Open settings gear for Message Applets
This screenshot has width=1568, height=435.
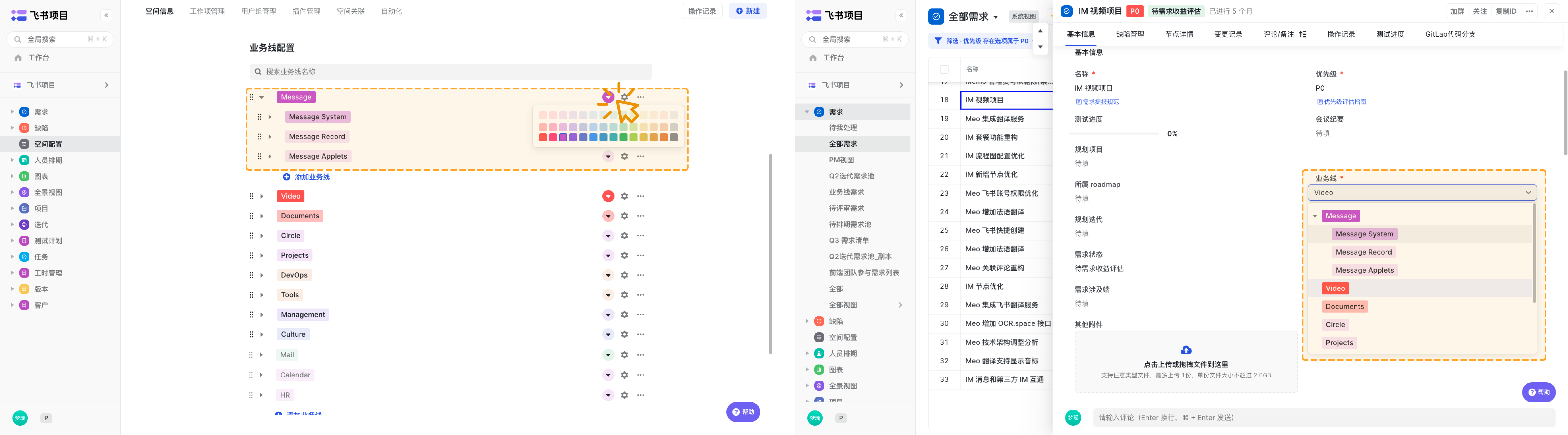point(625,156)
